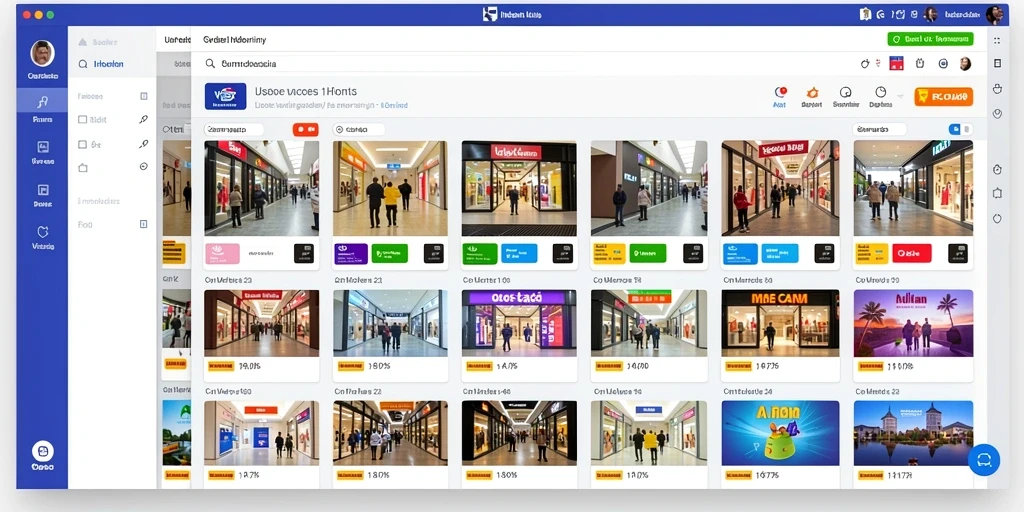Click the pink tag swatch under the first thumbnail
Screen dimensions: 1024x512
[223, 253]
